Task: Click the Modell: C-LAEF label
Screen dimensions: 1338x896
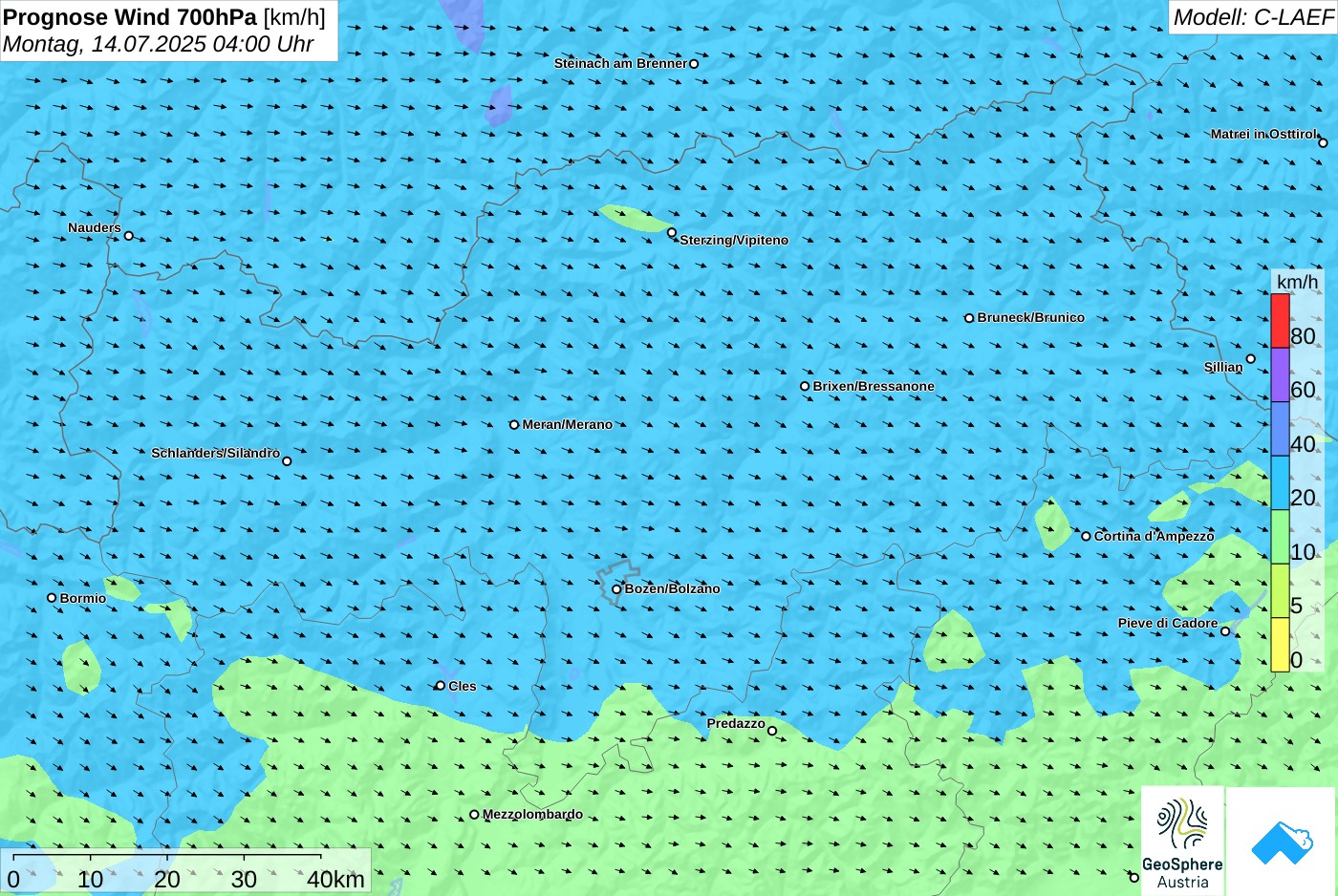Action: point(1253,17)
